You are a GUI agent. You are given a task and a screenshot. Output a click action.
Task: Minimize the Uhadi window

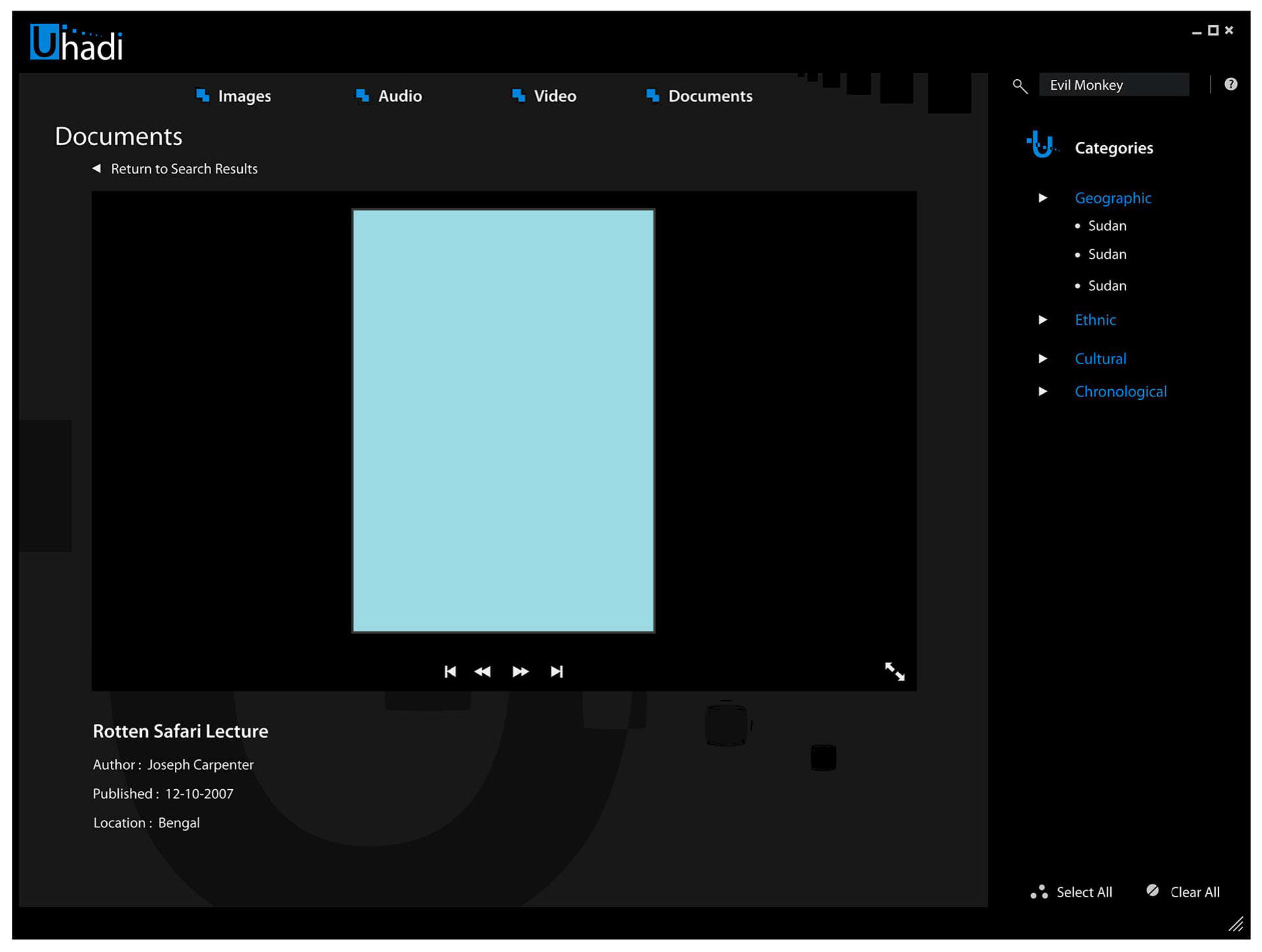coord(1196,32)
